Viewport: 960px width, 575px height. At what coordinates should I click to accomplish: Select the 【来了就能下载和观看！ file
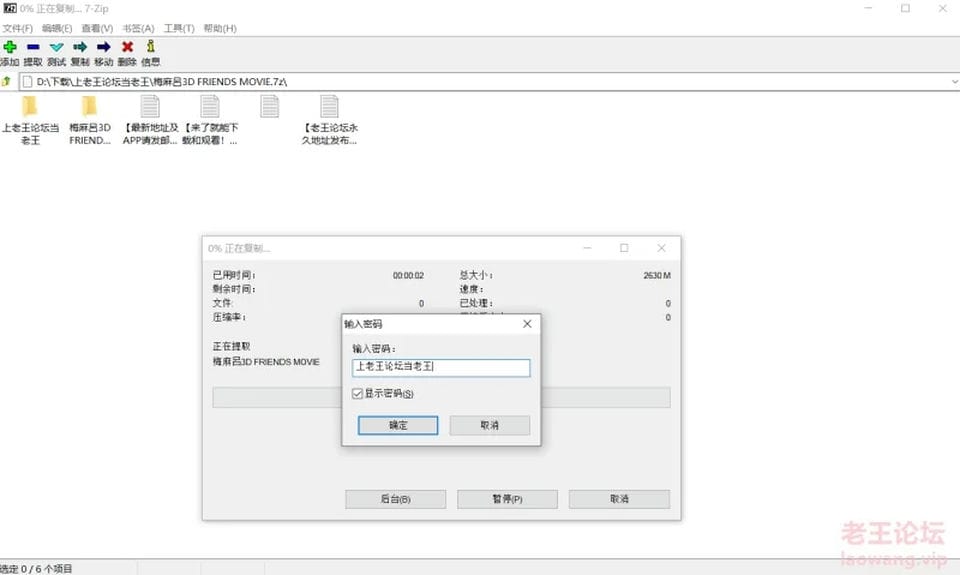pos(210,120)
